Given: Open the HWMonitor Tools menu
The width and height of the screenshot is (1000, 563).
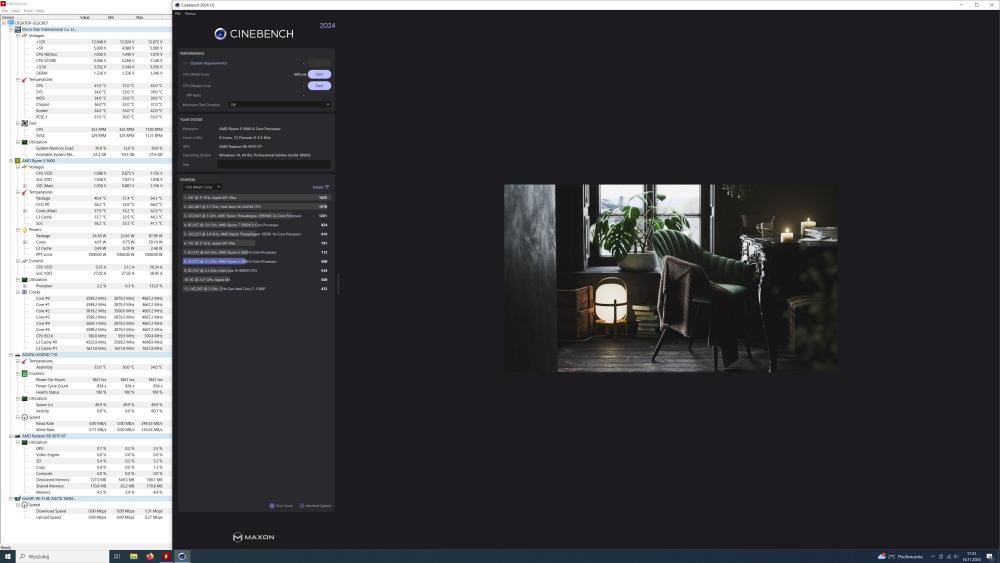Looking at the screenshot, I should tap(27, 11).
